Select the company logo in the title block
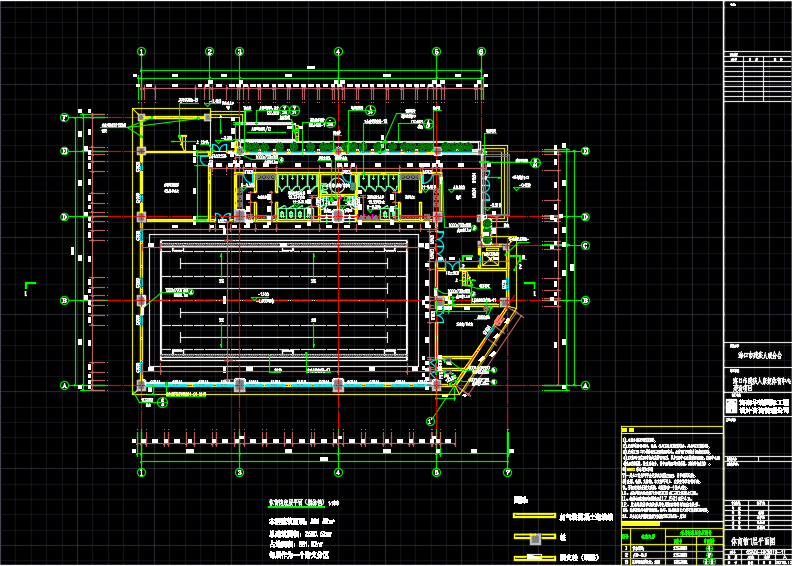 730,407
